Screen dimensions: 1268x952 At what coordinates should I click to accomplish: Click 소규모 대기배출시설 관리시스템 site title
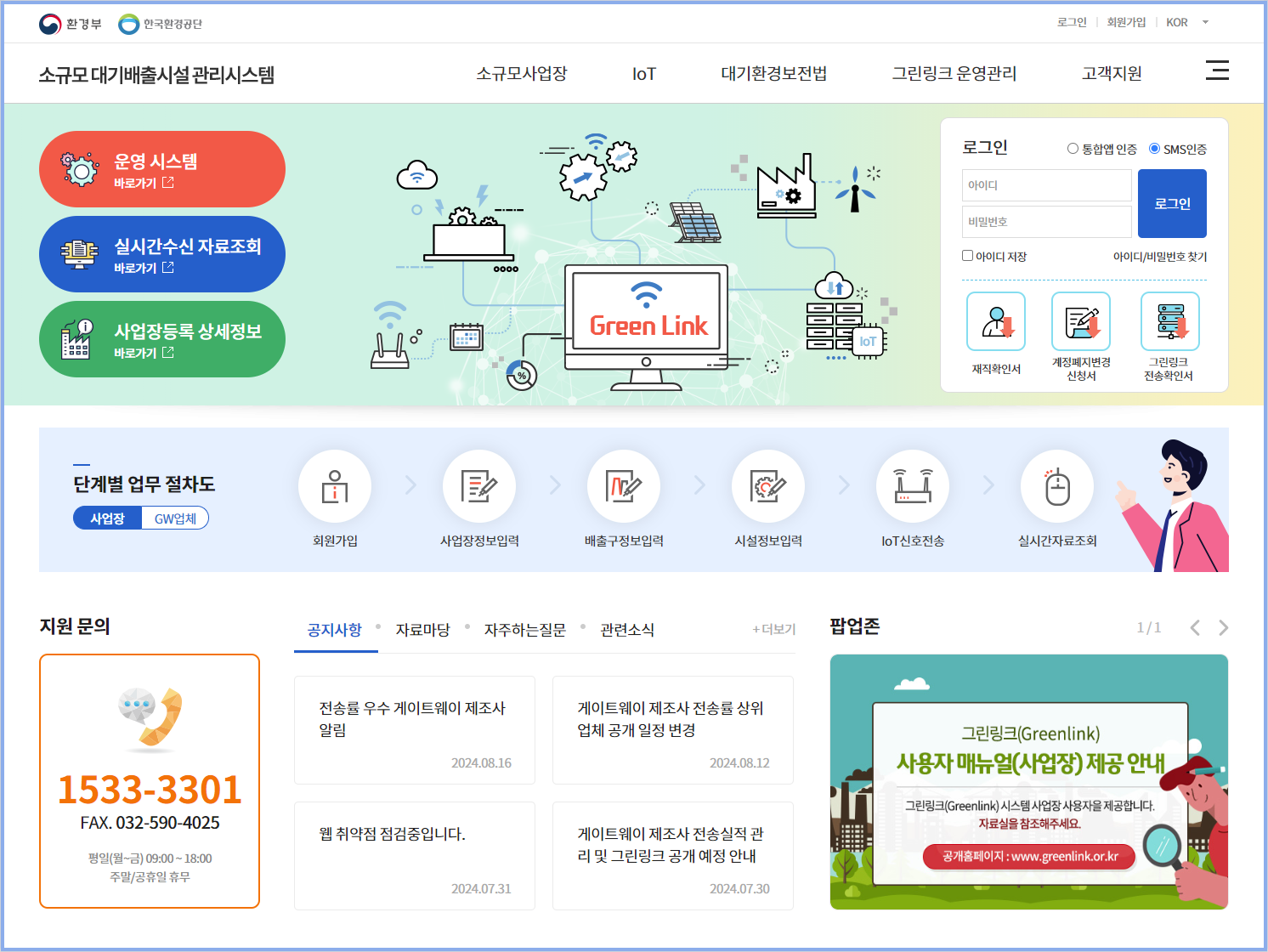tap(156, 75)
